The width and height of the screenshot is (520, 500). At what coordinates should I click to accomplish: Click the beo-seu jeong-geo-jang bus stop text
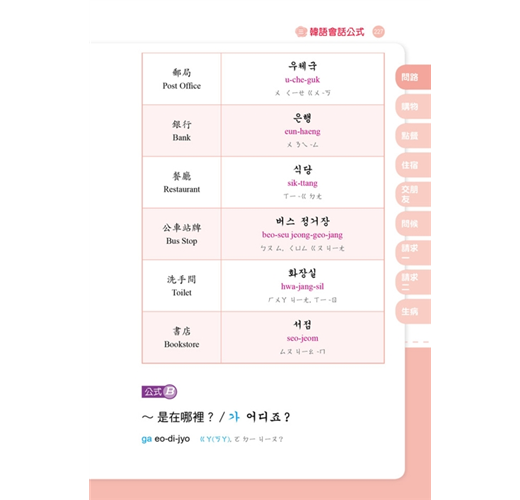302,235
